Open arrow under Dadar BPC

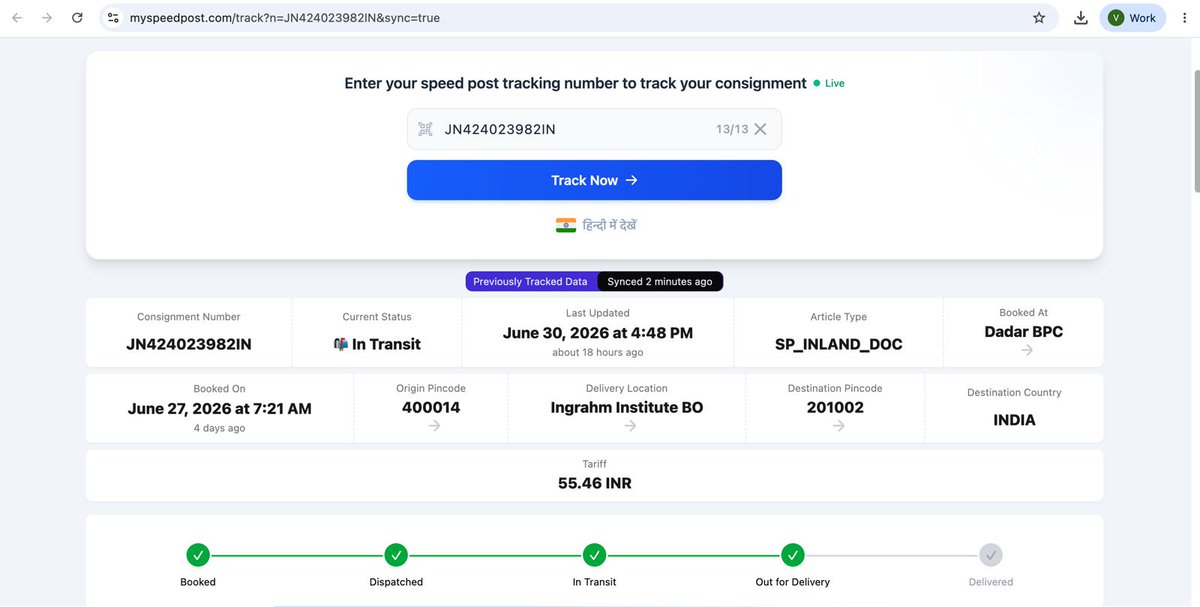pyautogui.click(x=1027, y=350)
